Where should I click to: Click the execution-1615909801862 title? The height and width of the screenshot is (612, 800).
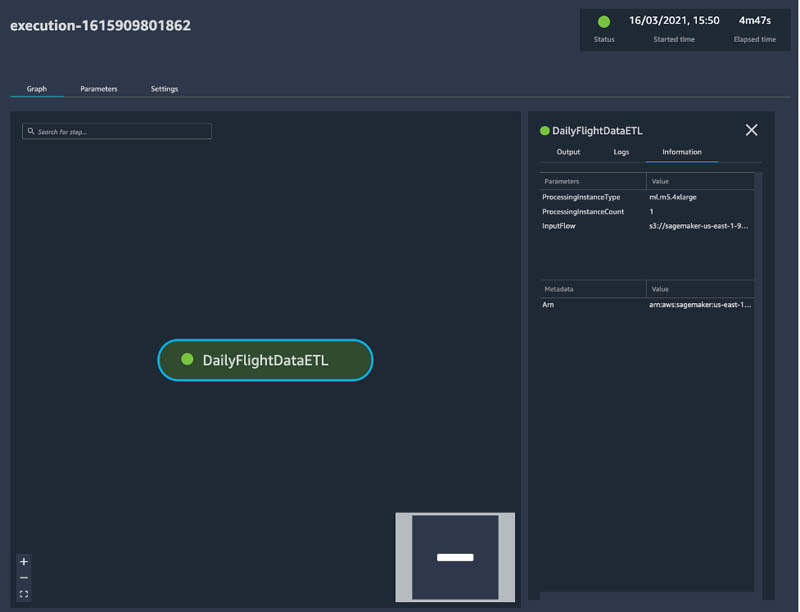tap(101, 26)
